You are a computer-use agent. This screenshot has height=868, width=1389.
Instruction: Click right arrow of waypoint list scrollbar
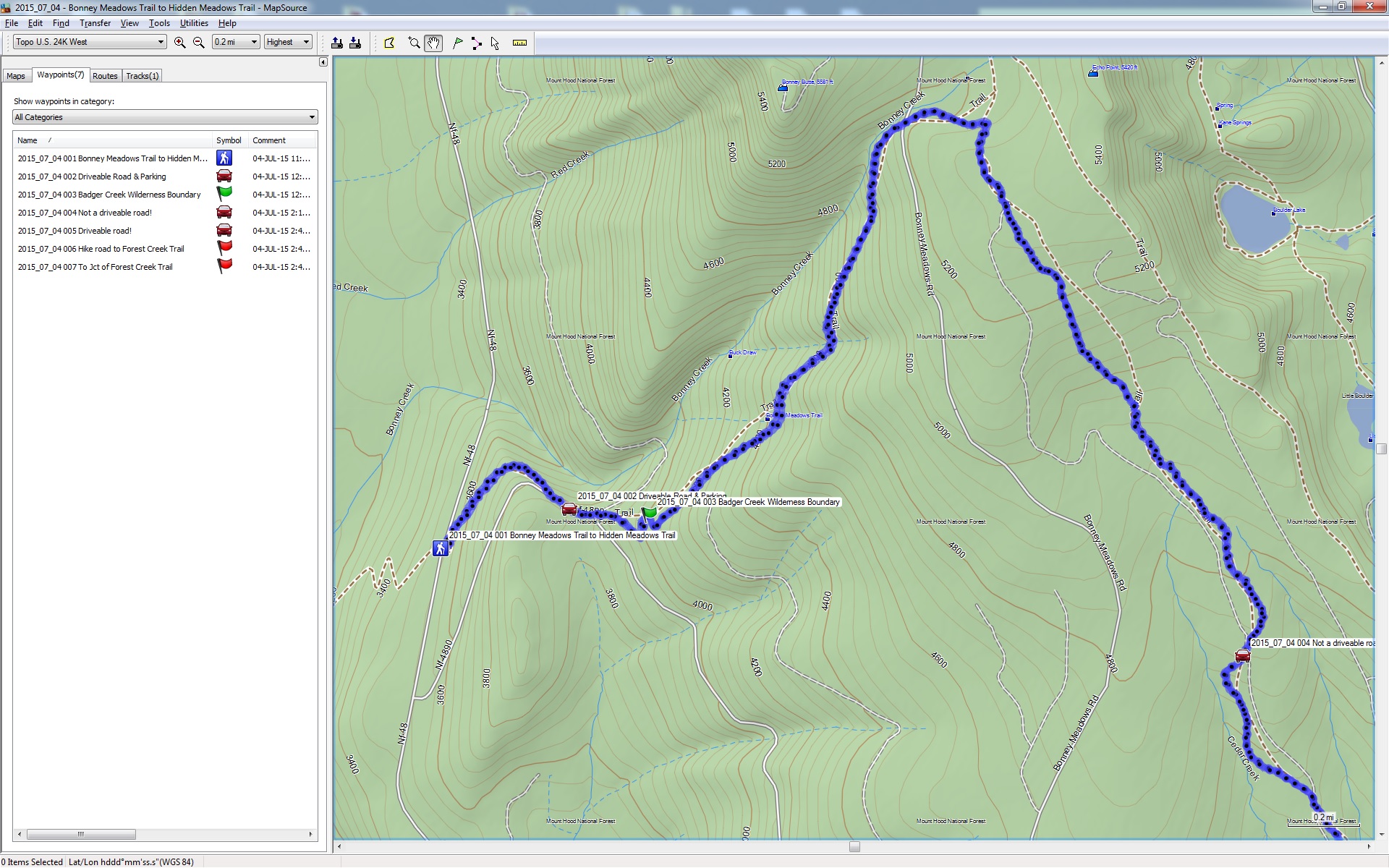(x=311, y=835)
